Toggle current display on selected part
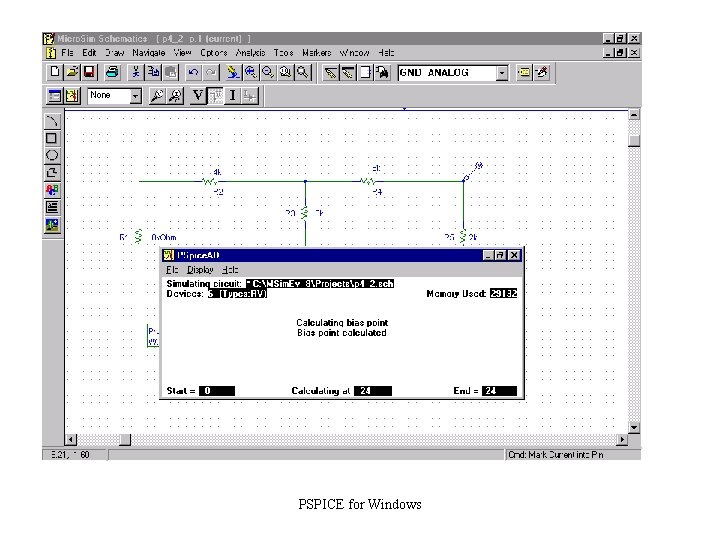This screenshot has width=720, height=540. coord(250,96)
